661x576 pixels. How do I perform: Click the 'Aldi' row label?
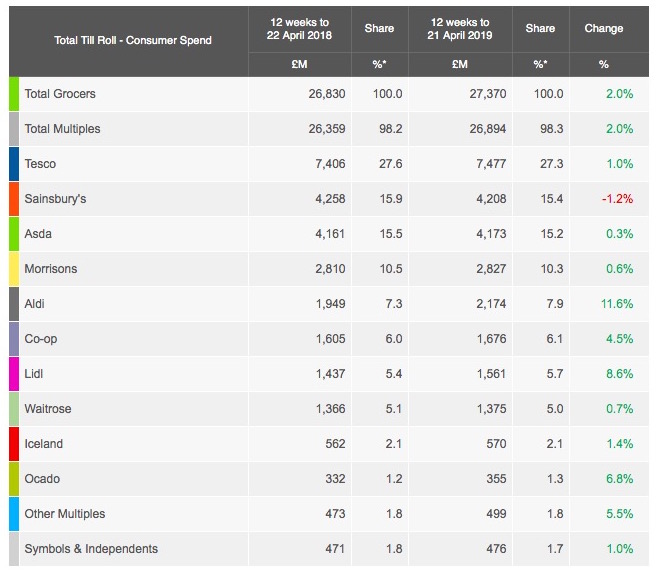coord(34,304)
